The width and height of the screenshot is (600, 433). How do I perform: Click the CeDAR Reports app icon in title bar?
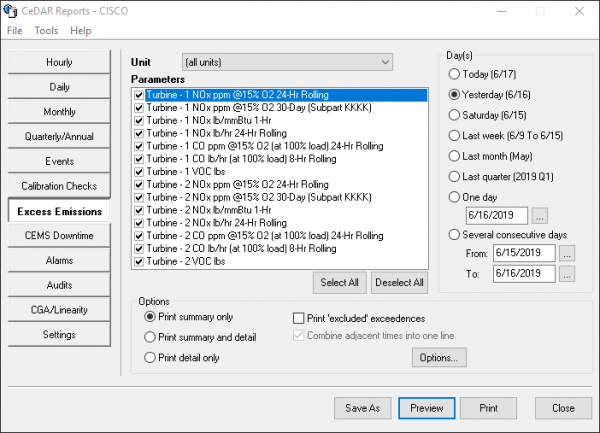click(11, 11)
